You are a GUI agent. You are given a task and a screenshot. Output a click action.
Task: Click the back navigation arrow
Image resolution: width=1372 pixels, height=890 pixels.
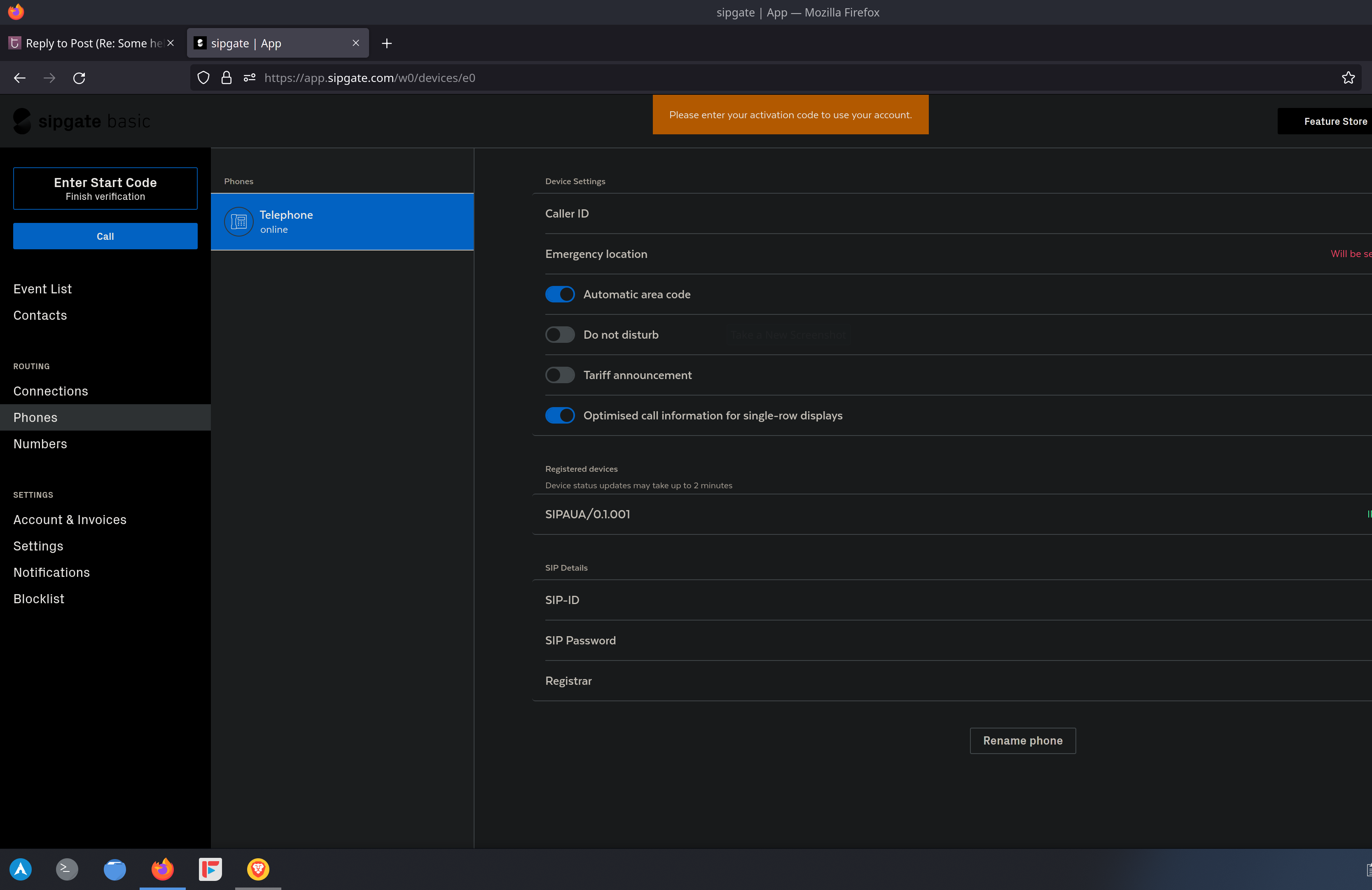[20, 78]
